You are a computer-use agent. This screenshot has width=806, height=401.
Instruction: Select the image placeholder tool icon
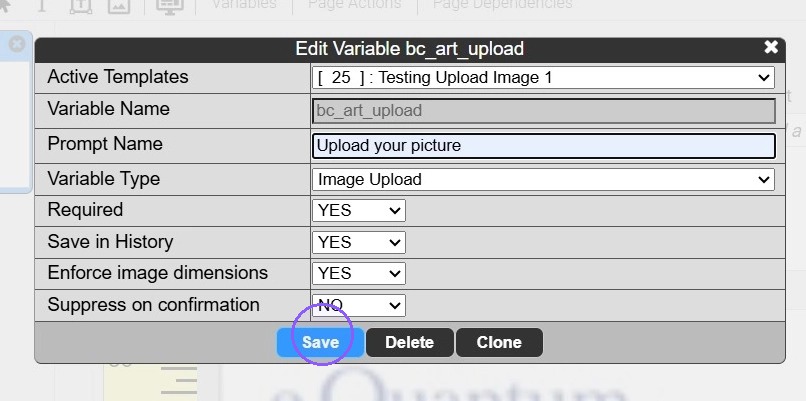click(x=119, y=6)
